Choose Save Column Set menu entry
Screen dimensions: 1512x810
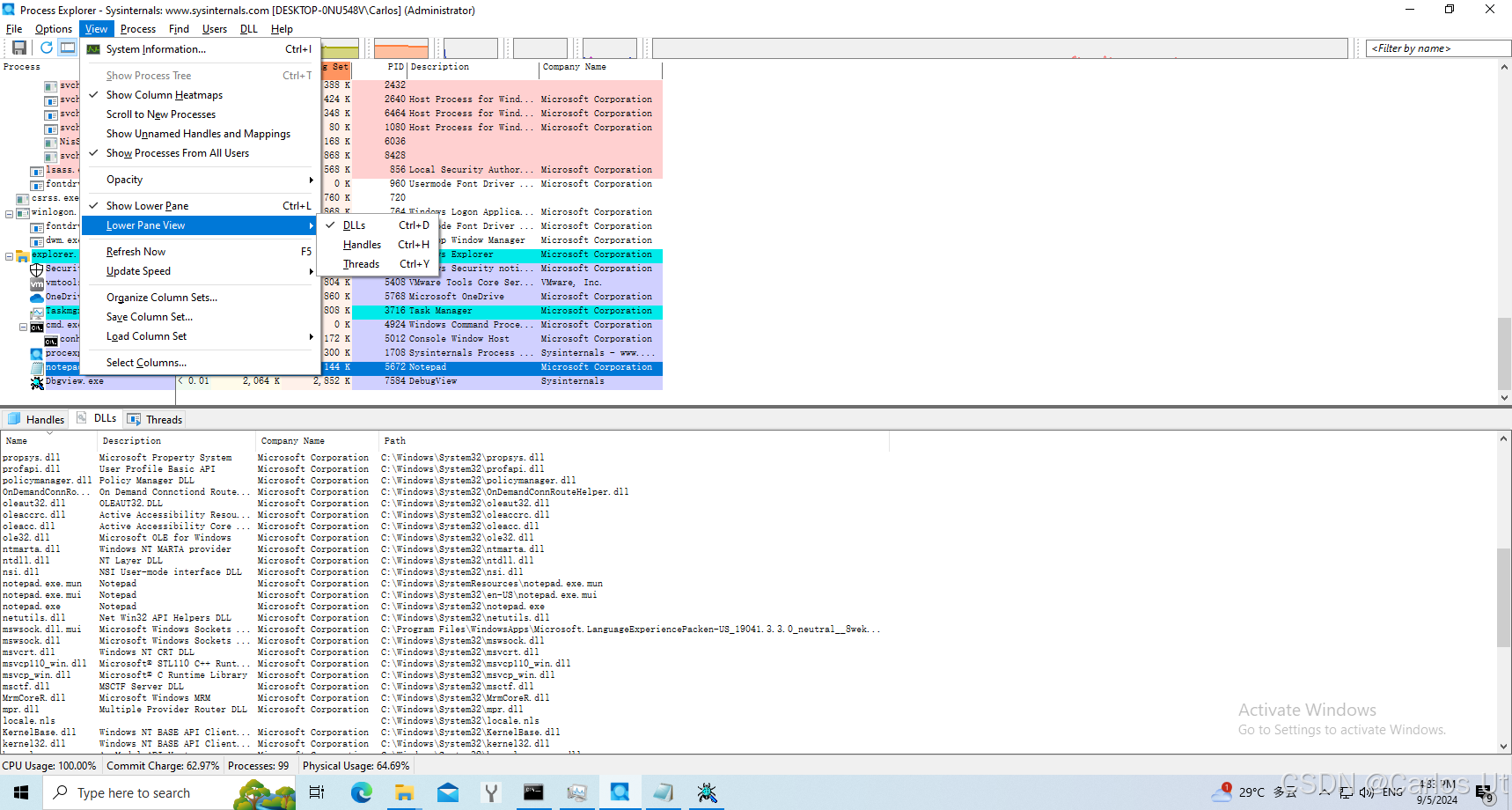pyautogui.click(x=201, y=317)
